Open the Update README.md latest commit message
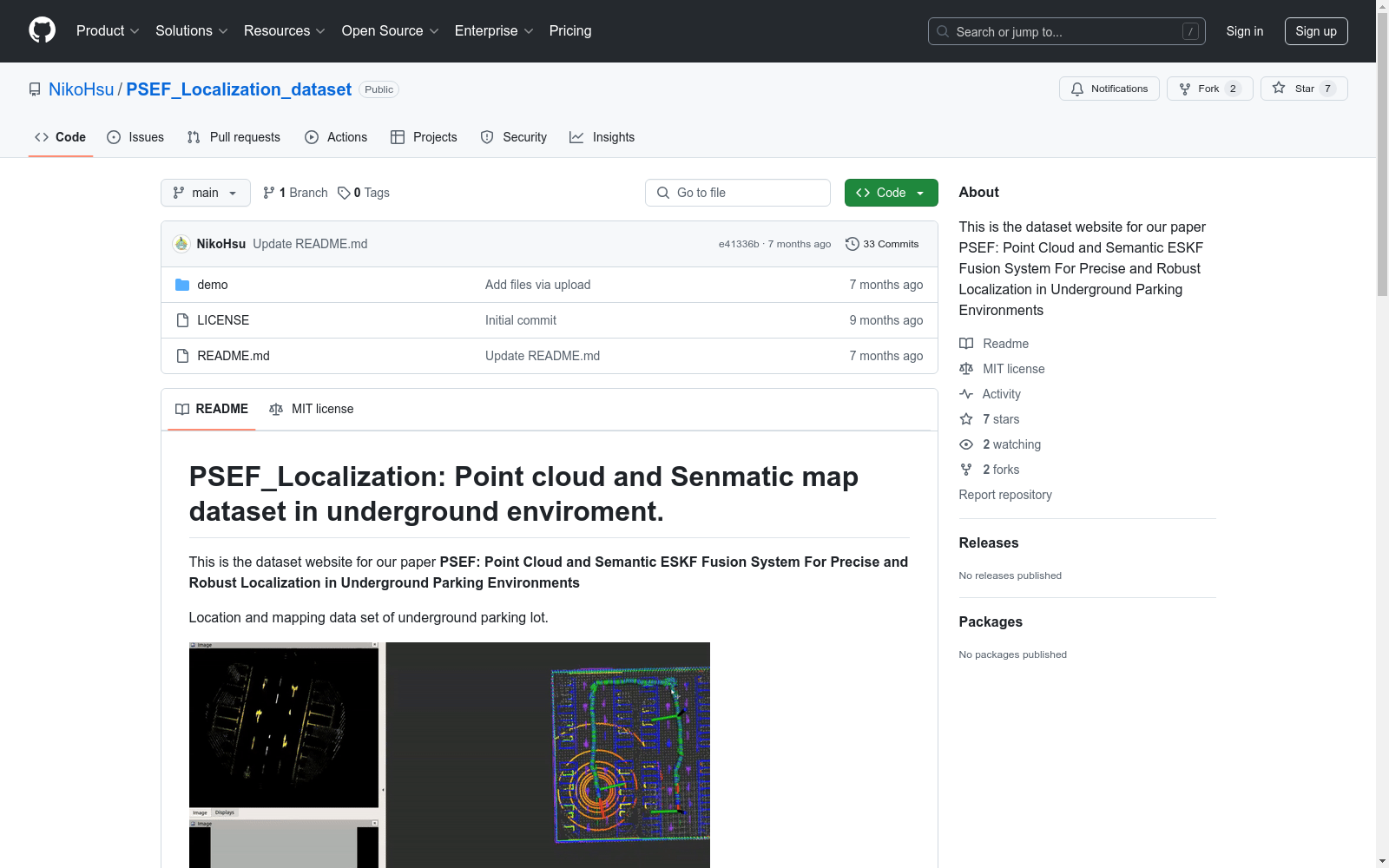The height and width of the screenshot is (868, 1389). (x=310, y=244)
